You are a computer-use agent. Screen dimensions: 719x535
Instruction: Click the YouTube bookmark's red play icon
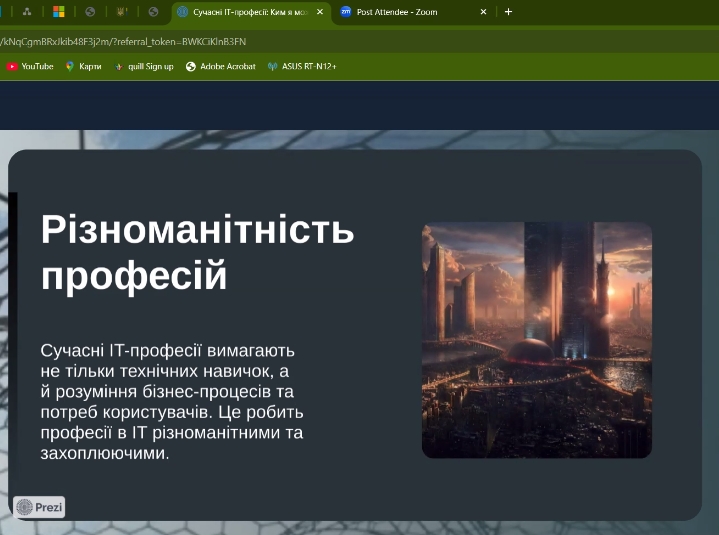point(12,66)
